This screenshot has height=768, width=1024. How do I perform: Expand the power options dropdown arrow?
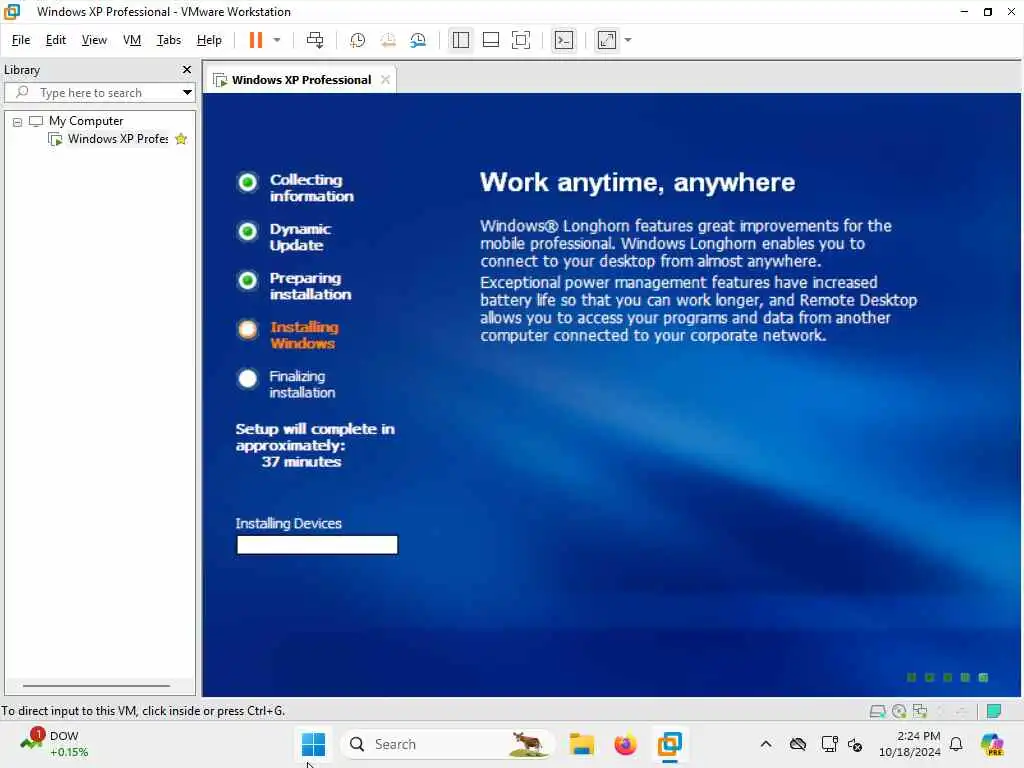click(277, 40)
